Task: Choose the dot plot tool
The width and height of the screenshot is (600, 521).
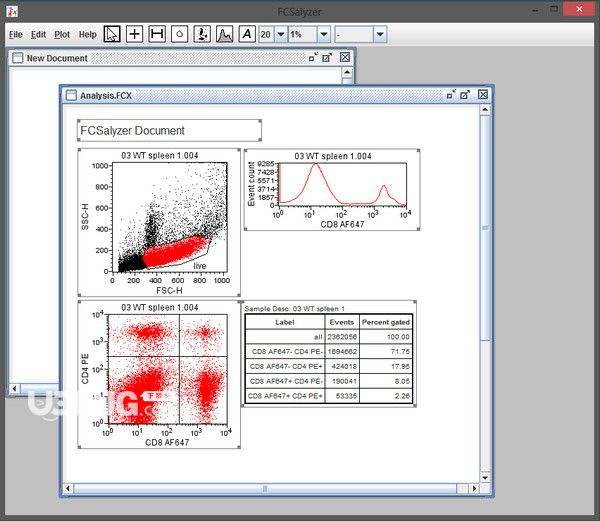Action: tap(202, 34)
